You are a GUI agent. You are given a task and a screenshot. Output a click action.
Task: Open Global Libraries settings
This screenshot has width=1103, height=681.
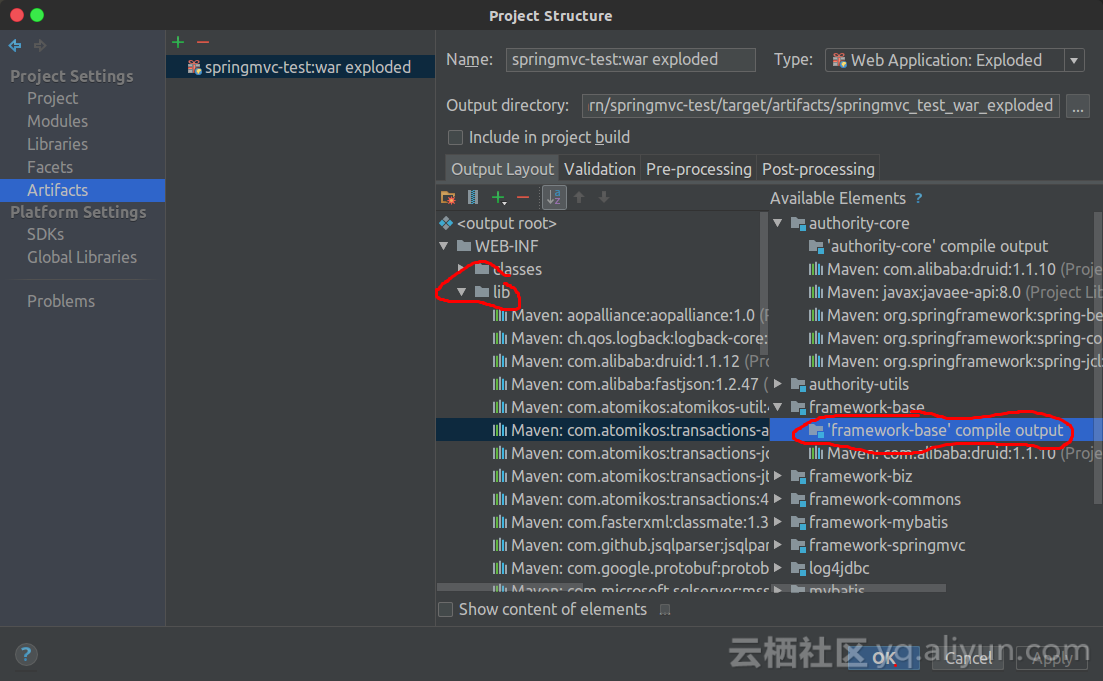(82, 257)
